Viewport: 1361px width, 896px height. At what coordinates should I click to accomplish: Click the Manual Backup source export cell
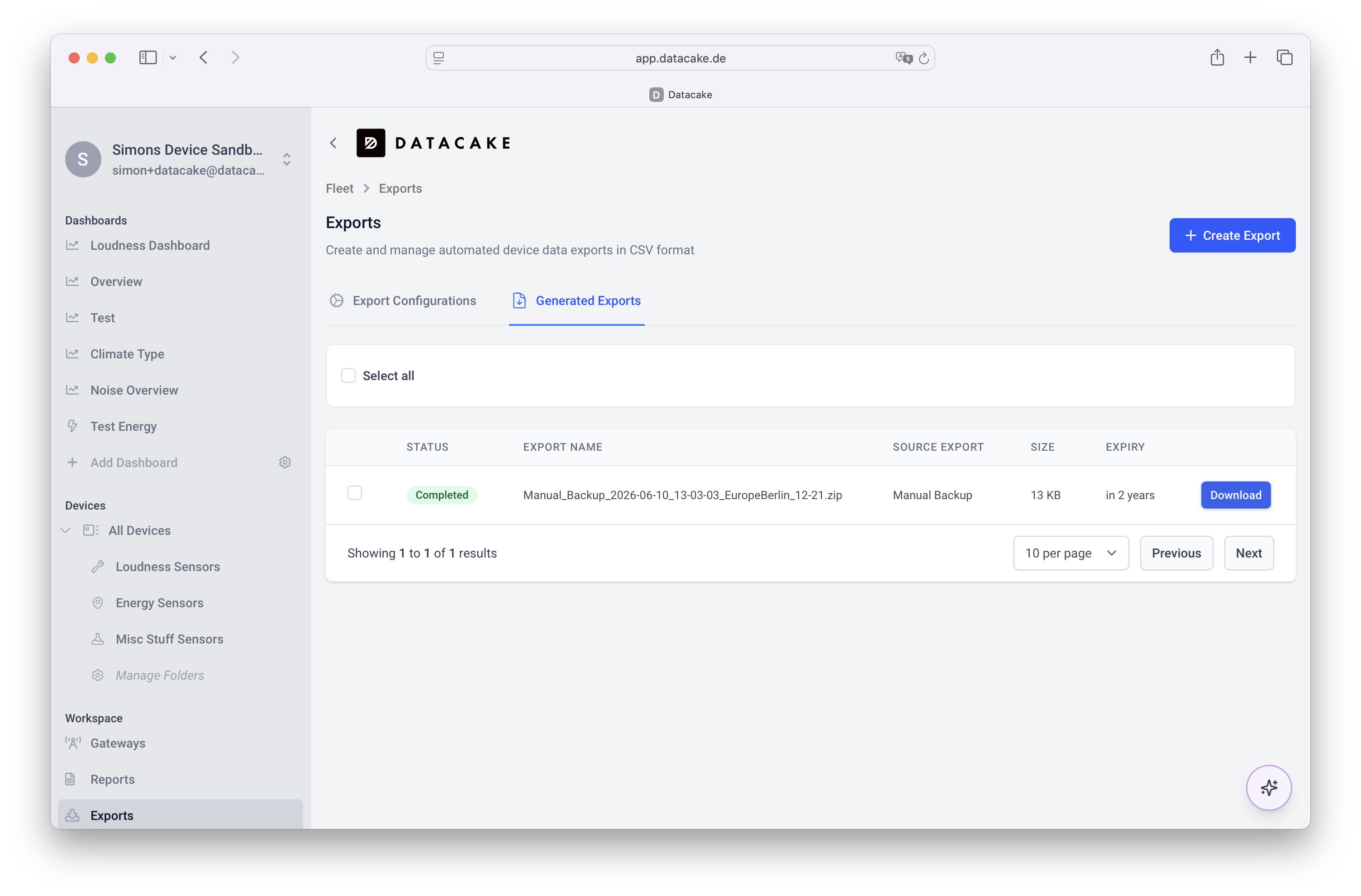click(x=932, y=495)
